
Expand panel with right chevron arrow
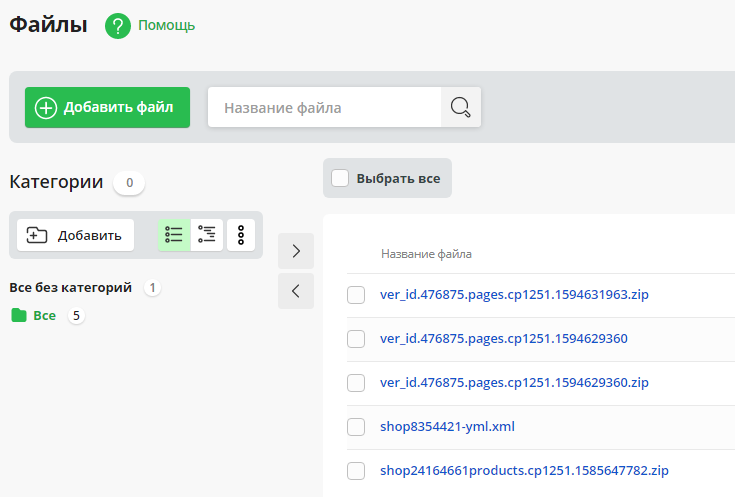[x=296, y=251]
